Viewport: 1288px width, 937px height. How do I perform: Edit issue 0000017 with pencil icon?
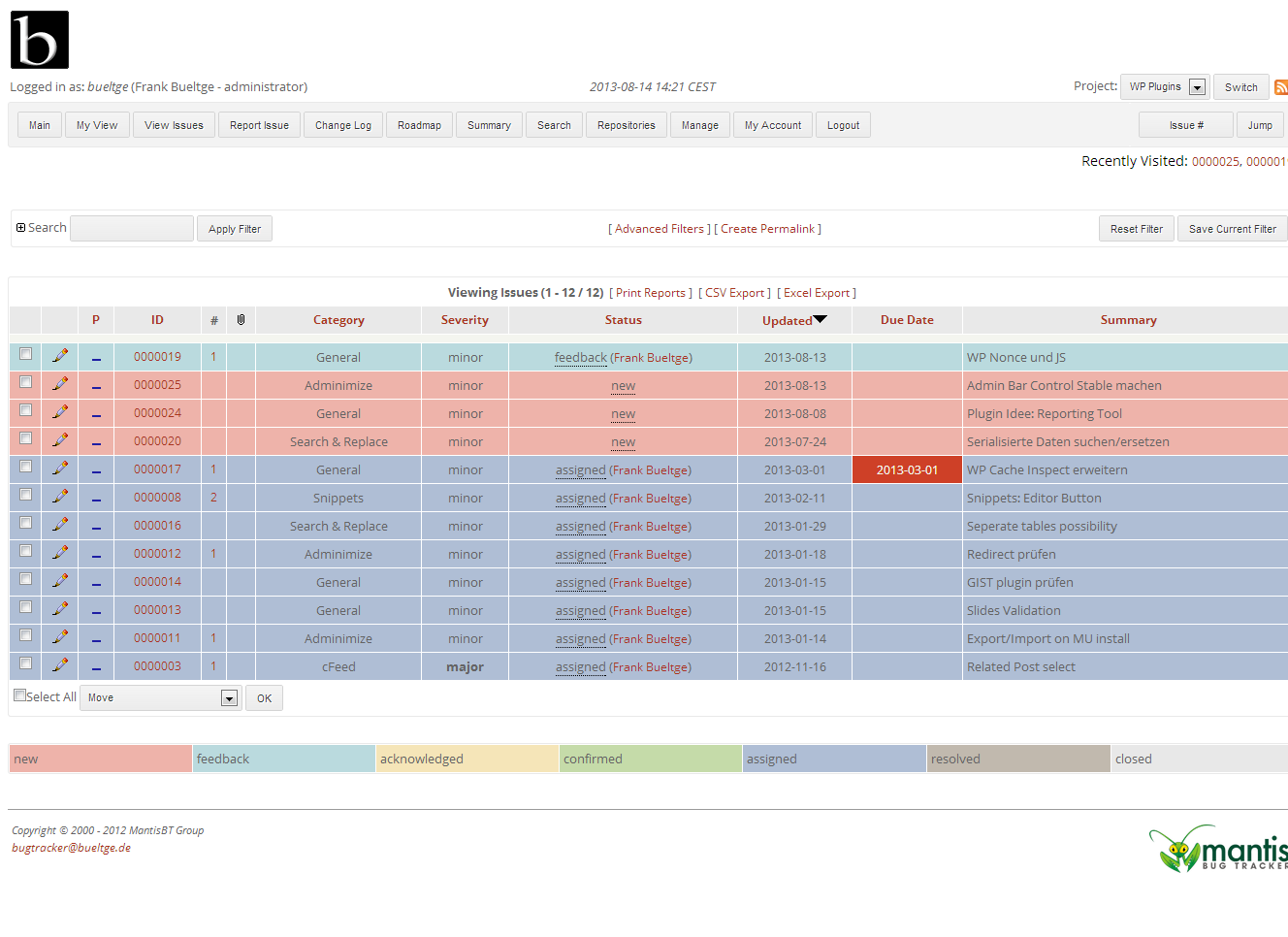[60, 468]
